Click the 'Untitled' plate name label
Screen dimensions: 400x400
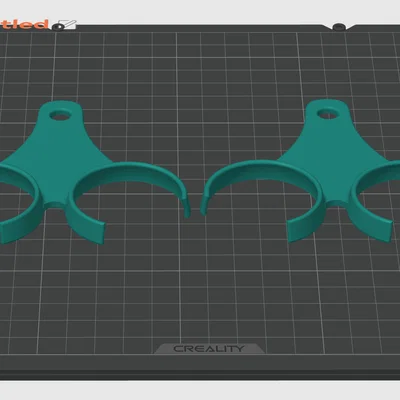[24, 24]
